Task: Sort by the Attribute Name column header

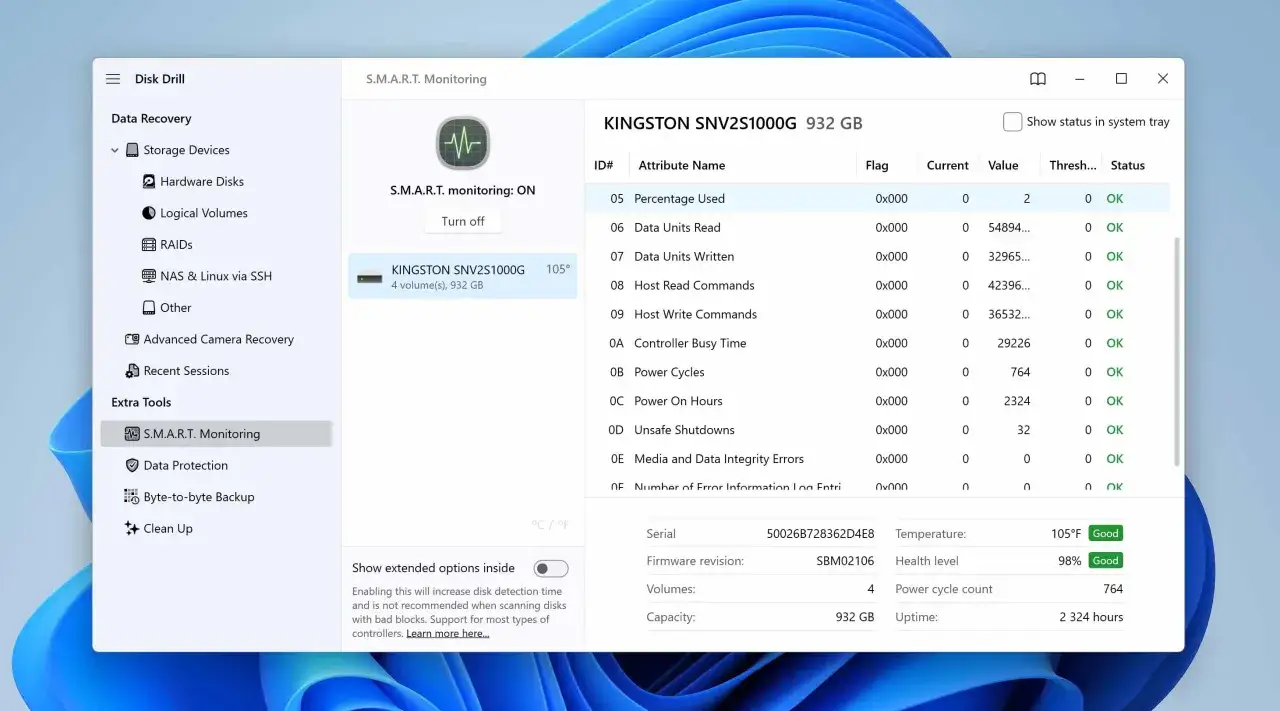Action: [x=682, y=166]
